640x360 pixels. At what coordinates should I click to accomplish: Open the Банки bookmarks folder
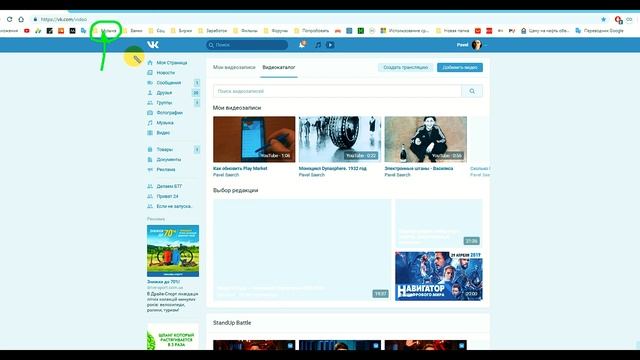pyautogui.click(x=133, y=31)
